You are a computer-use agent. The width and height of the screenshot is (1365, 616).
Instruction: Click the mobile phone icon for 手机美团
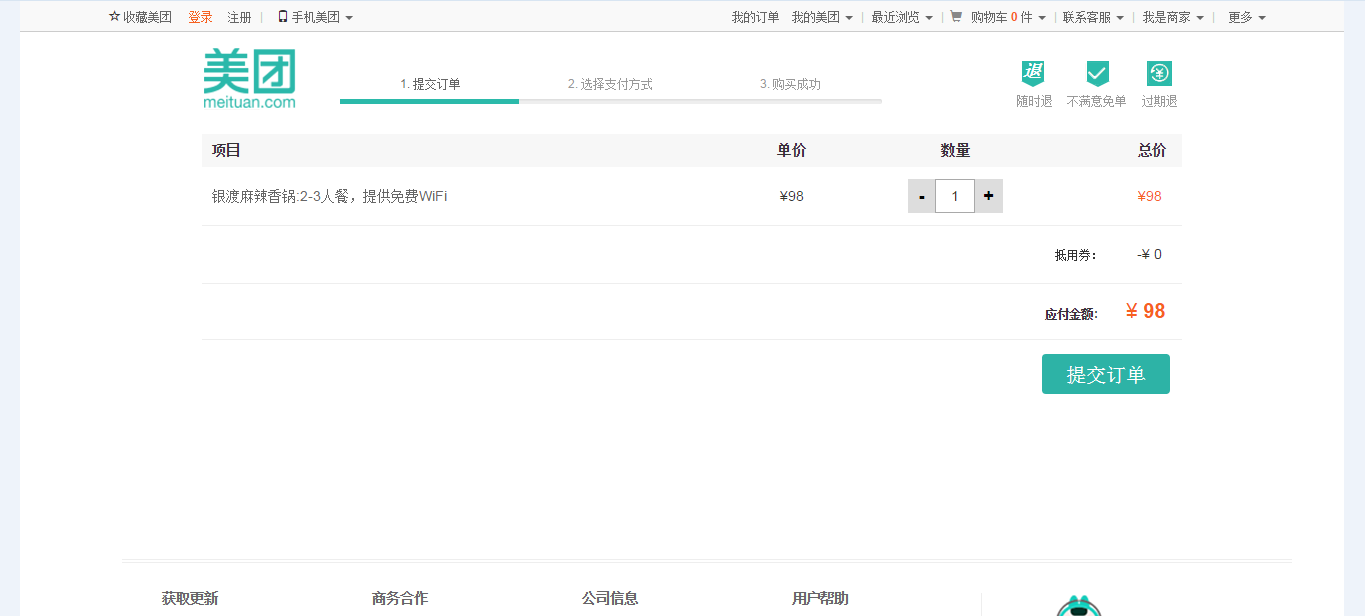point(282,17)
